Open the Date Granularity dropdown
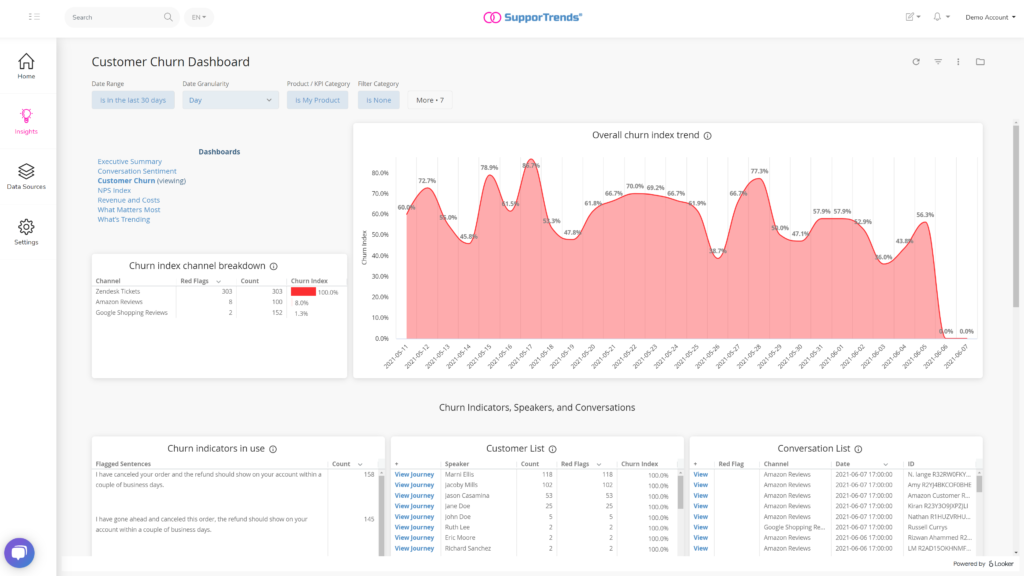Image resolution: width=1024 pixels, height=576 pixels. 229,99
